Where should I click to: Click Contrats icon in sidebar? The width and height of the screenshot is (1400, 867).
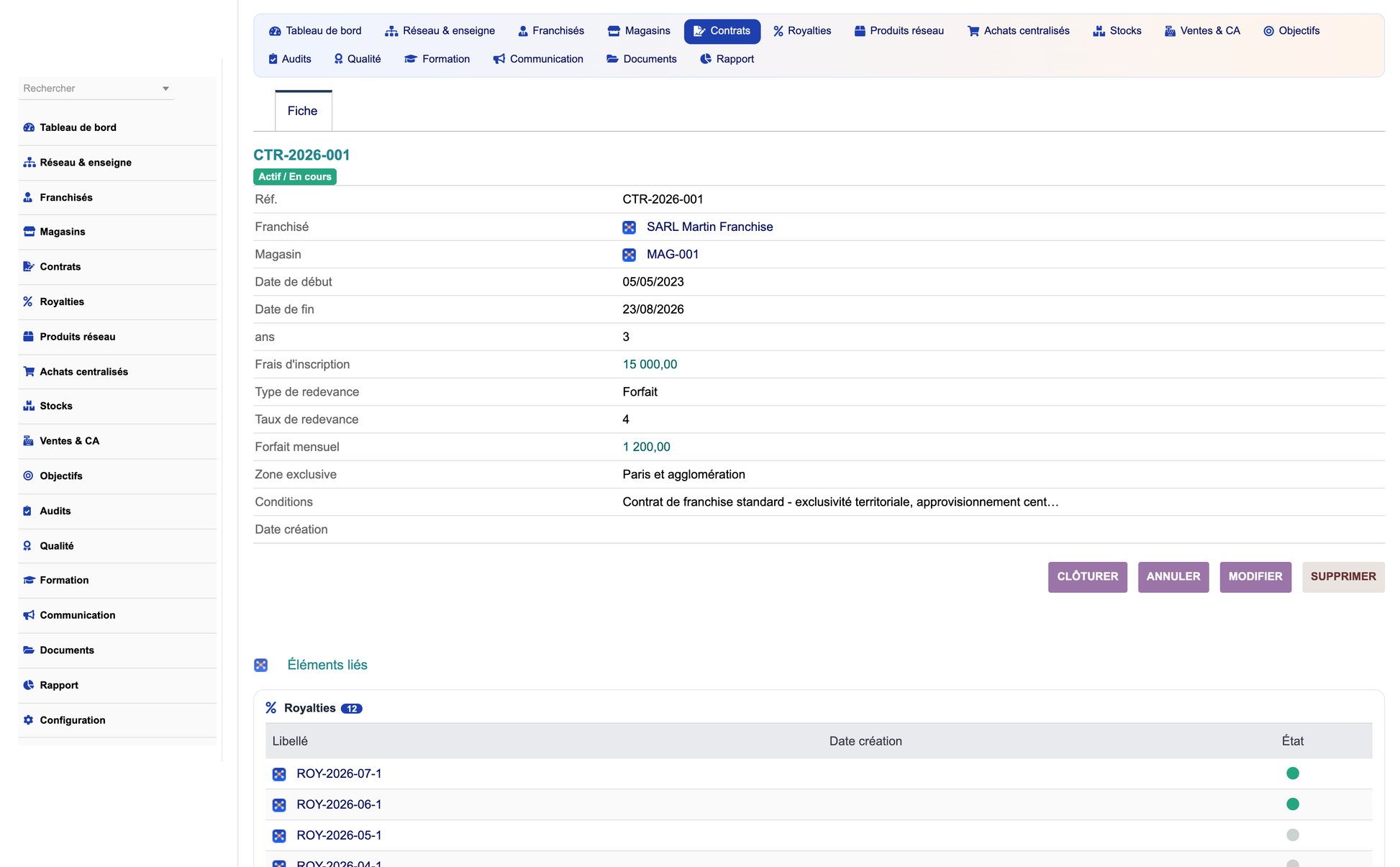pyautogui.click(x=29, y=266)
